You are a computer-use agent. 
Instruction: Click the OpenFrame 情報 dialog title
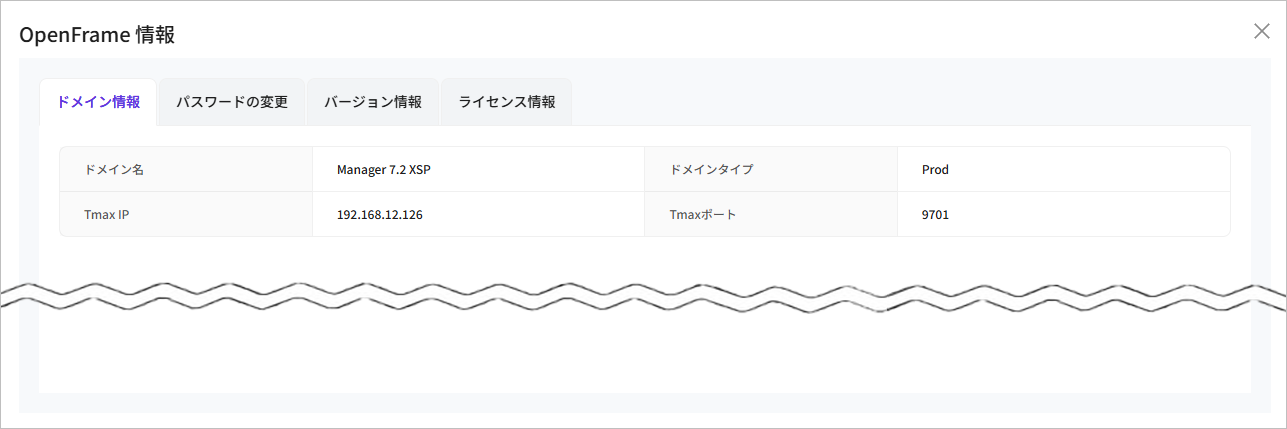point(97,35)
